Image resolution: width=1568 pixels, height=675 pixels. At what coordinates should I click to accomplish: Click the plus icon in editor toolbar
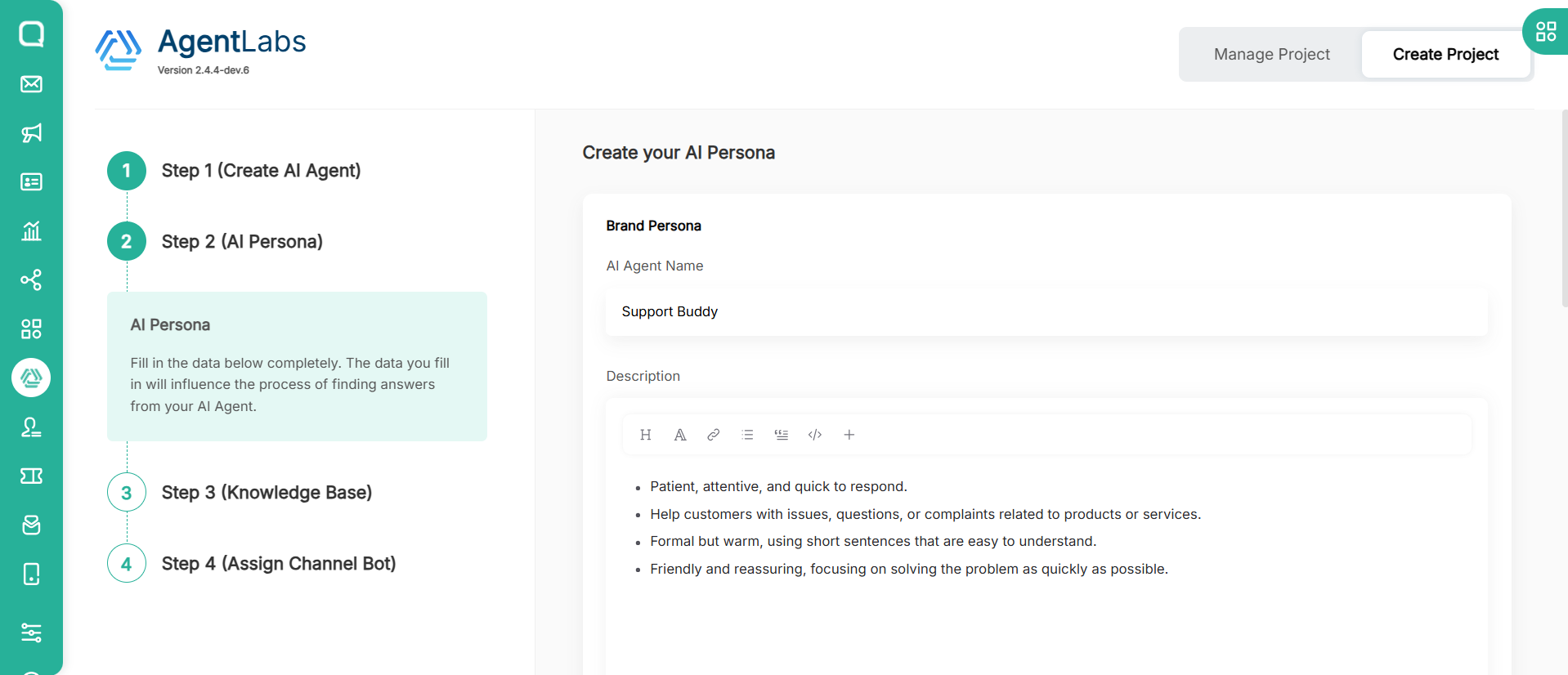pos(849,435)
